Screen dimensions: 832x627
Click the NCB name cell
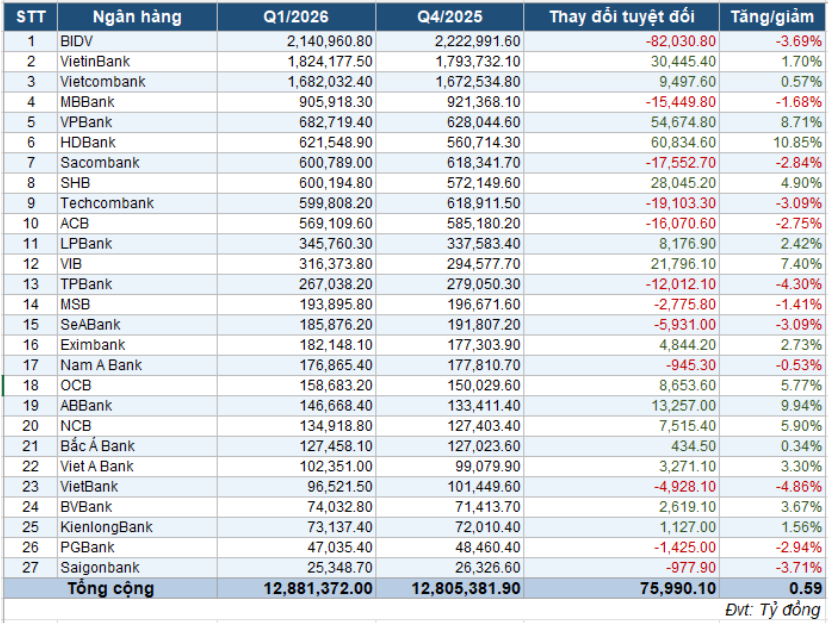pos(137,426)
